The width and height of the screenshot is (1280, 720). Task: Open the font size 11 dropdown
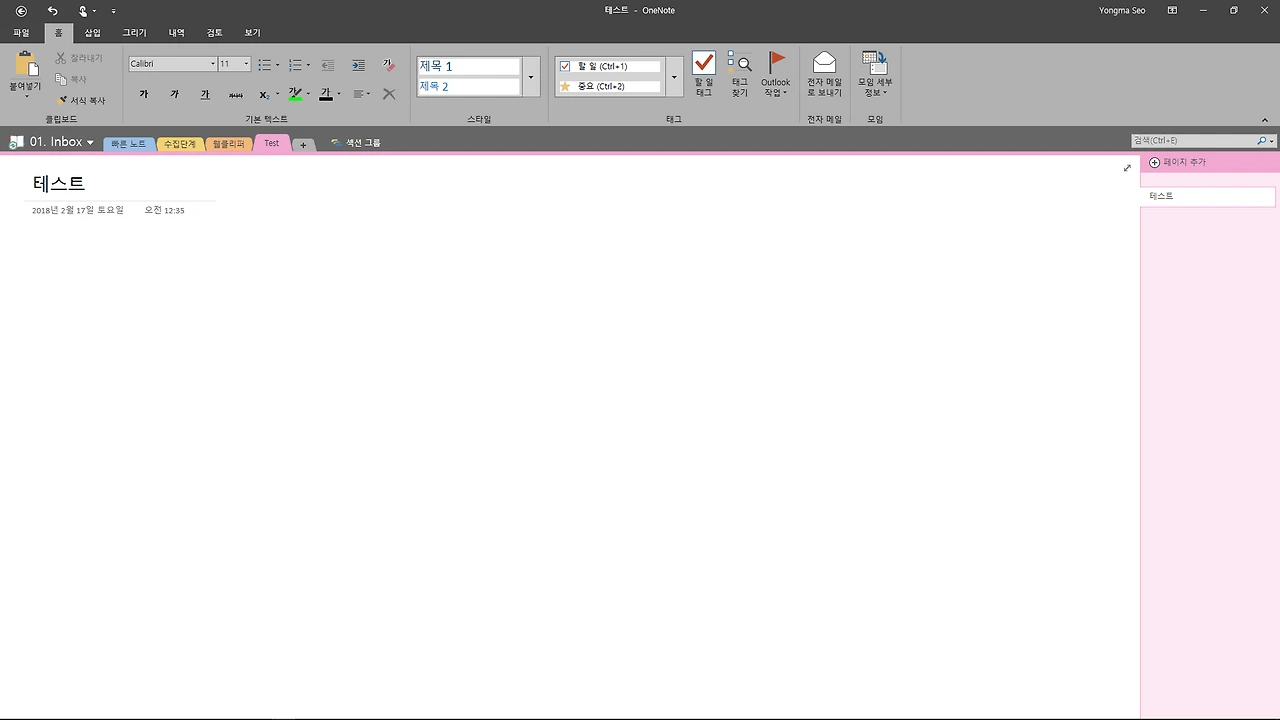(246, 64)
